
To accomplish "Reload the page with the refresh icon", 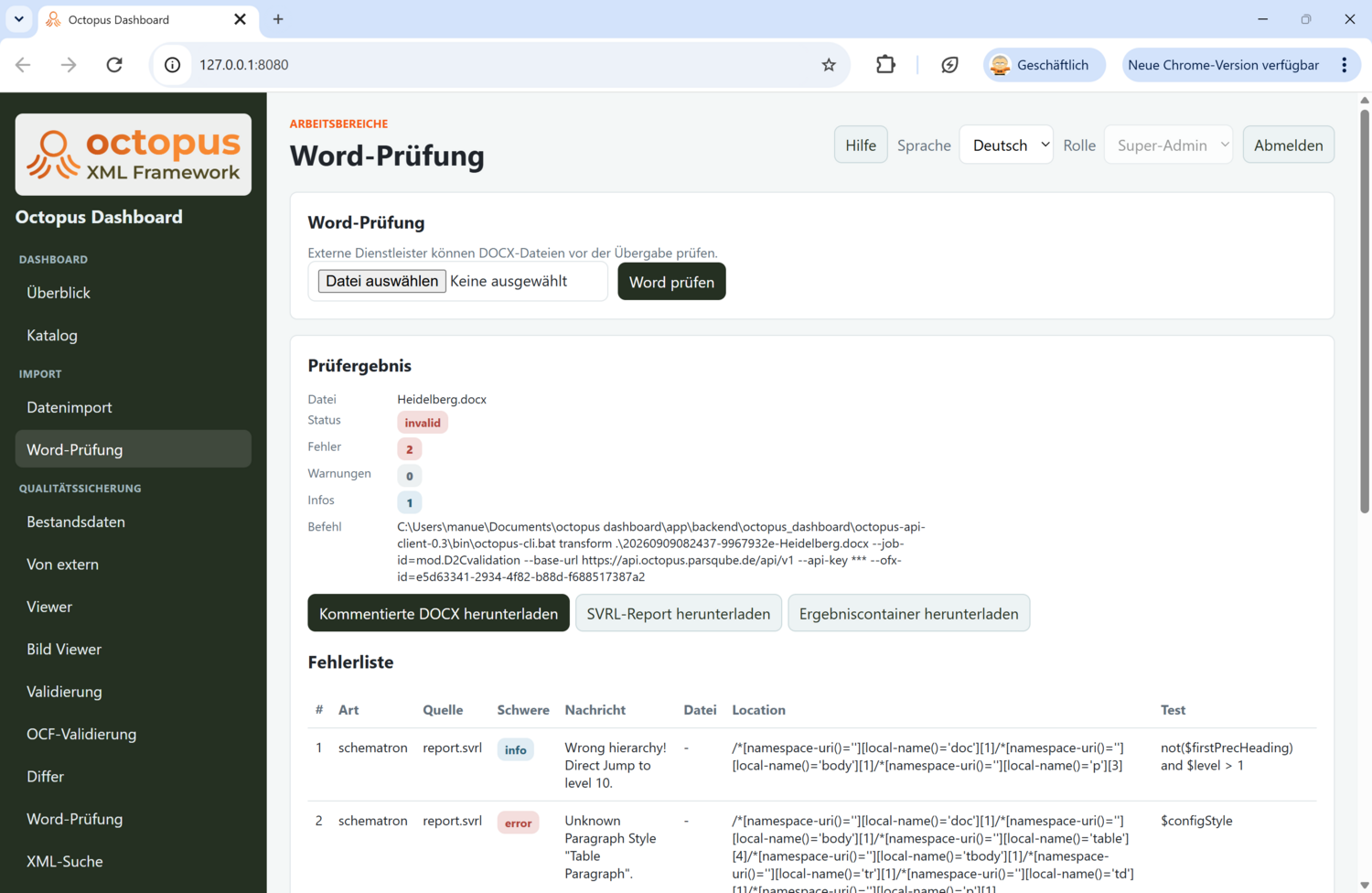I will point(114,65).
